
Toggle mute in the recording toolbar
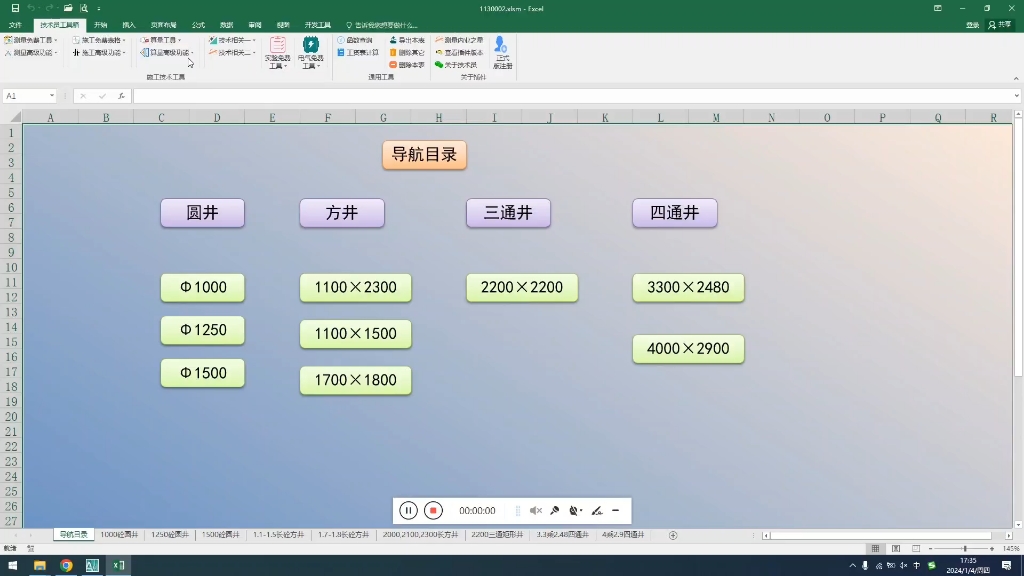tap(536, 510)
